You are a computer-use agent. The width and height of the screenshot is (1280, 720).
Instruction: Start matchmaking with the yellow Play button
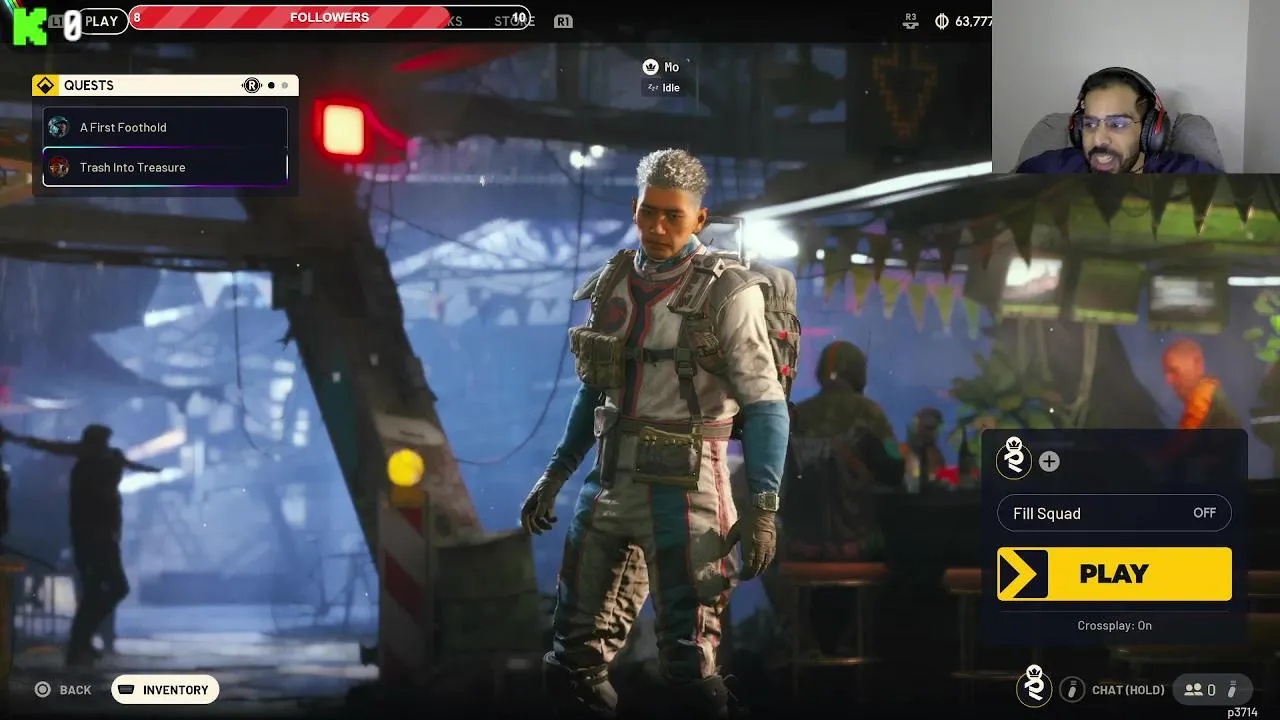[1114, 574]
